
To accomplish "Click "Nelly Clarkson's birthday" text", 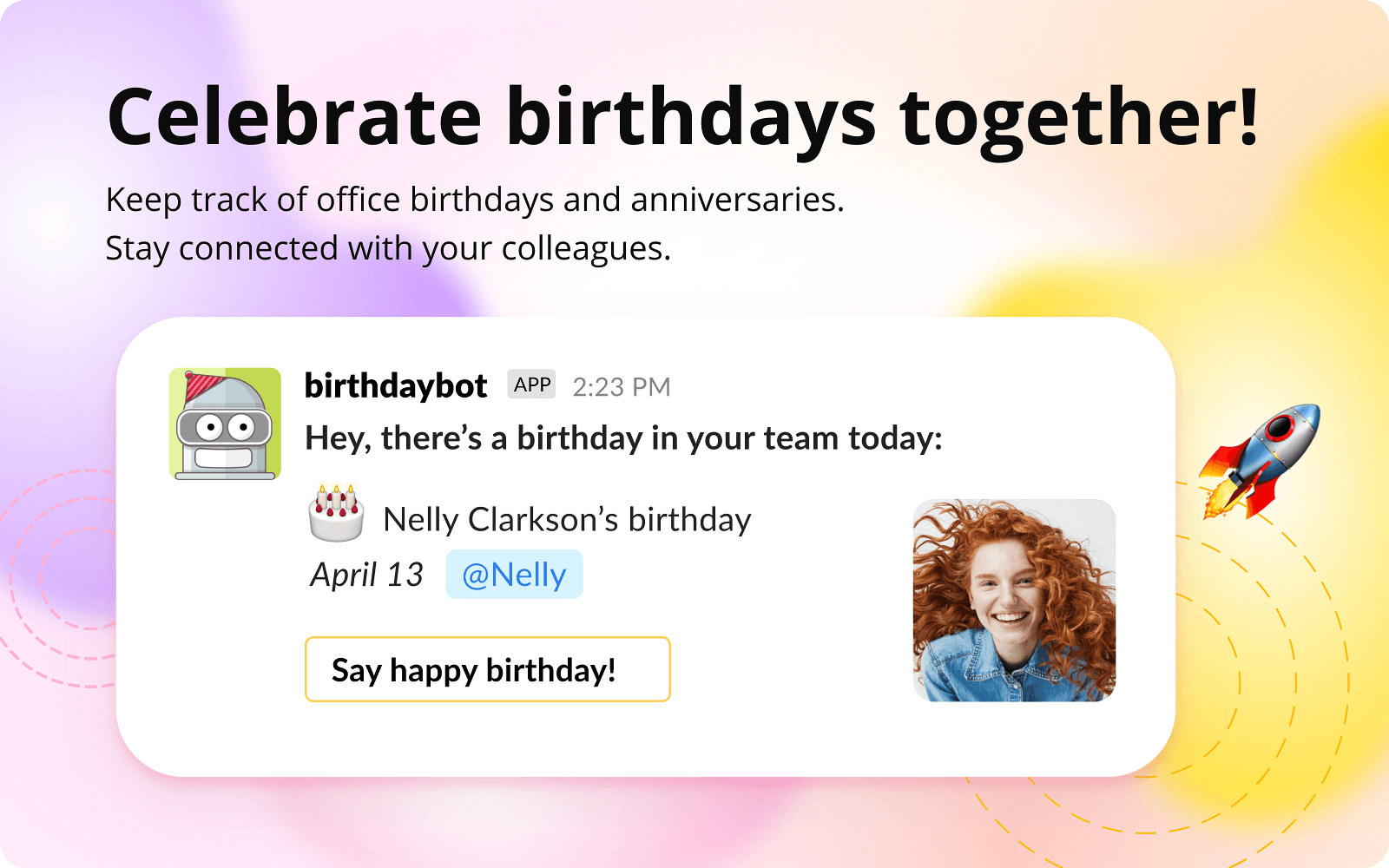I will coord(567,520).
